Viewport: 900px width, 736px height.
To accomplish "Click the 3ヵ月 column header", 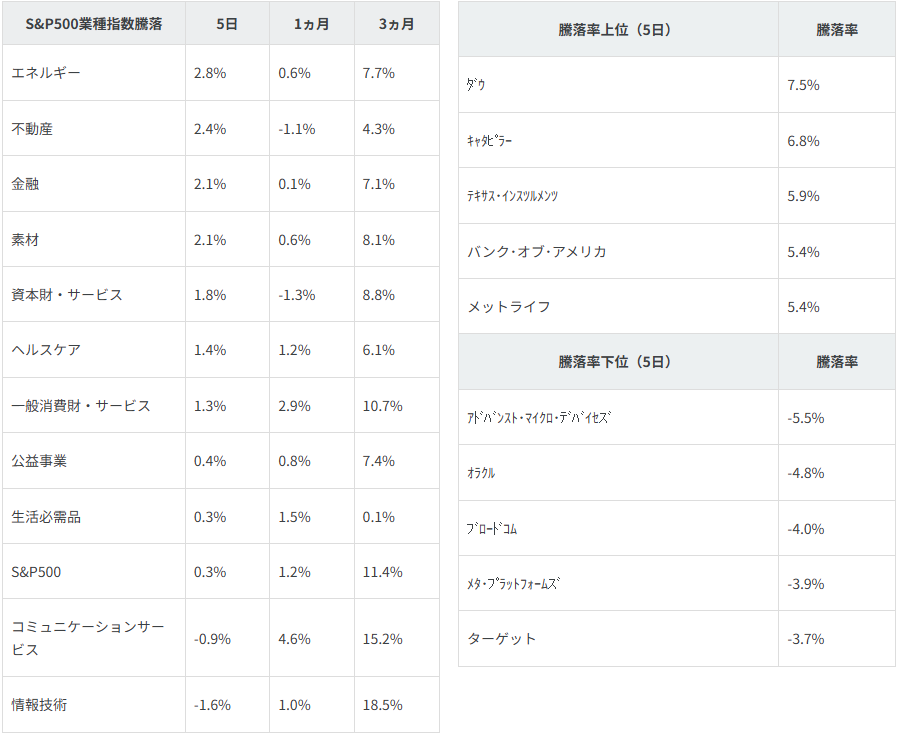I will pyautogui.click(x=396, y=24).
